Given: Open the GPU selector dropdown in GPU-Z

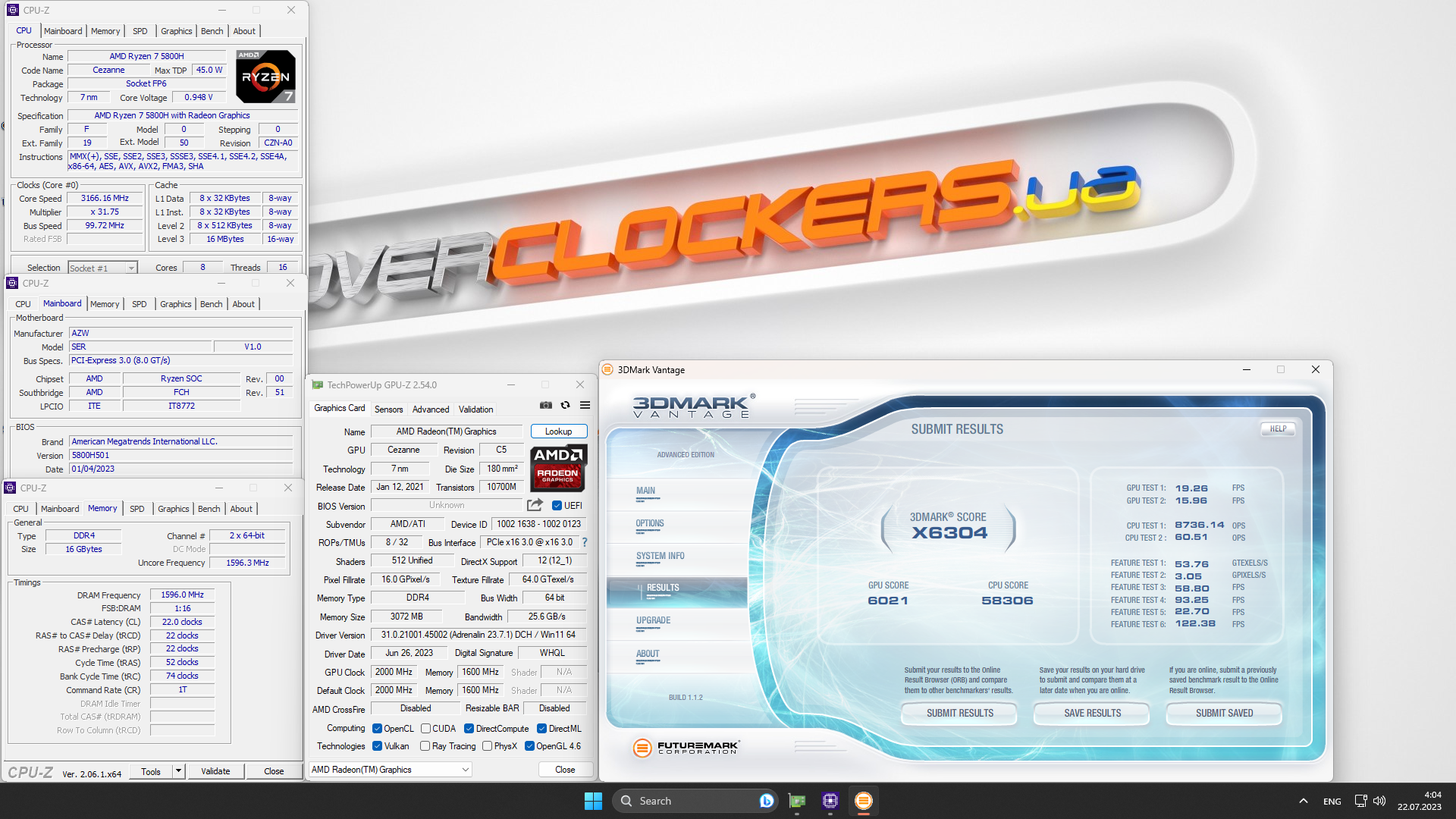Looking at the screenshot, I should [x=390, y=770].
